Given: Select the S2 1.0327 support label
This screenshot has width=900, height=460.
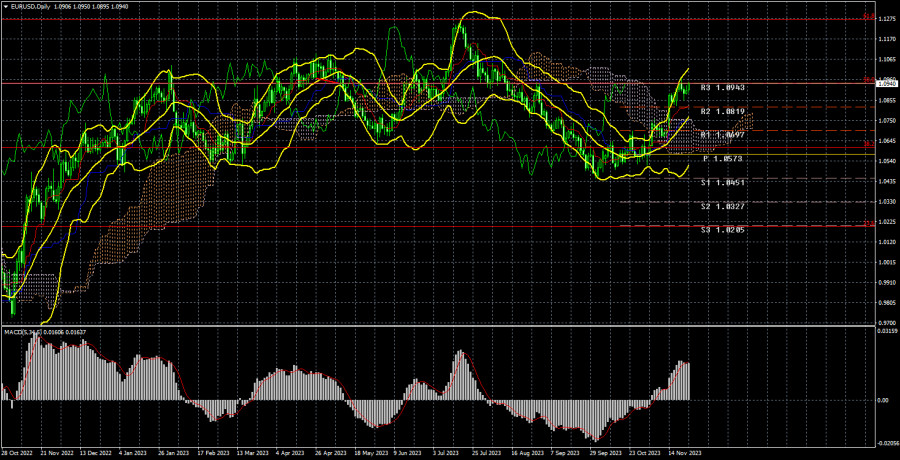Looking at the screenshot, I should point(720,206).
